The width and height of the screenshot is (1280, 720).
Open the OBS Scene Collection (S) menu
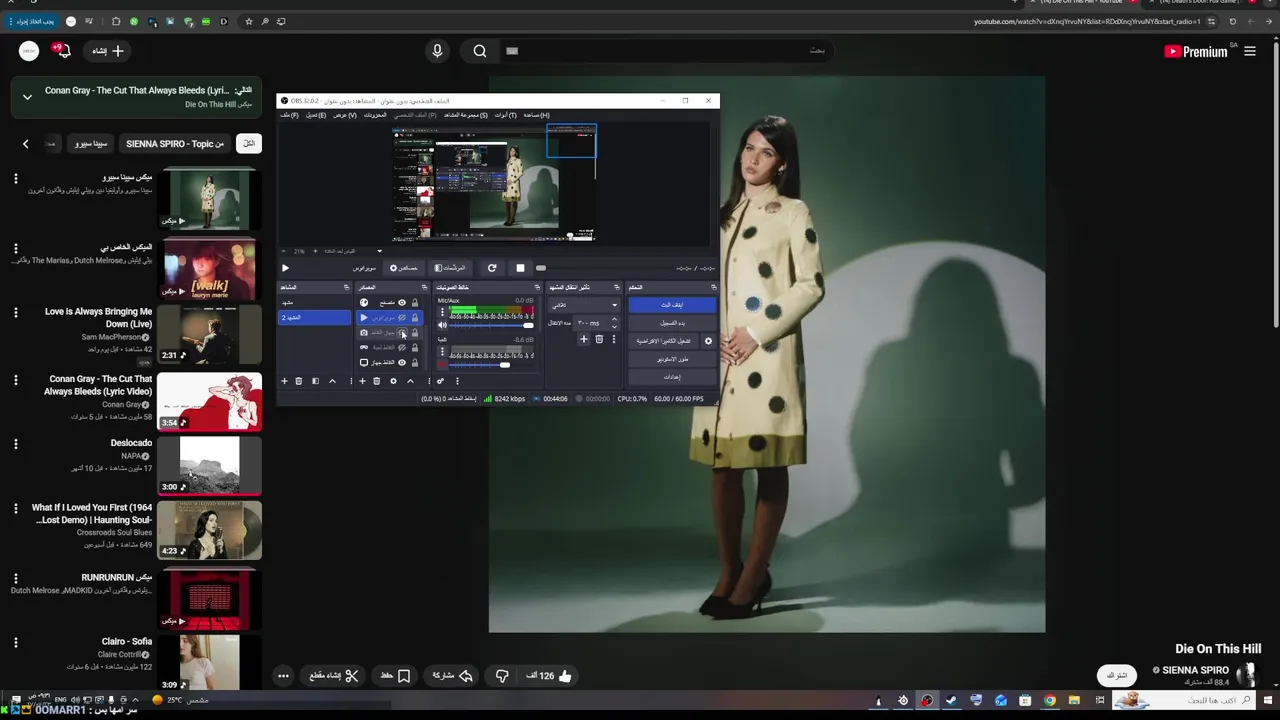coord(466,115)
